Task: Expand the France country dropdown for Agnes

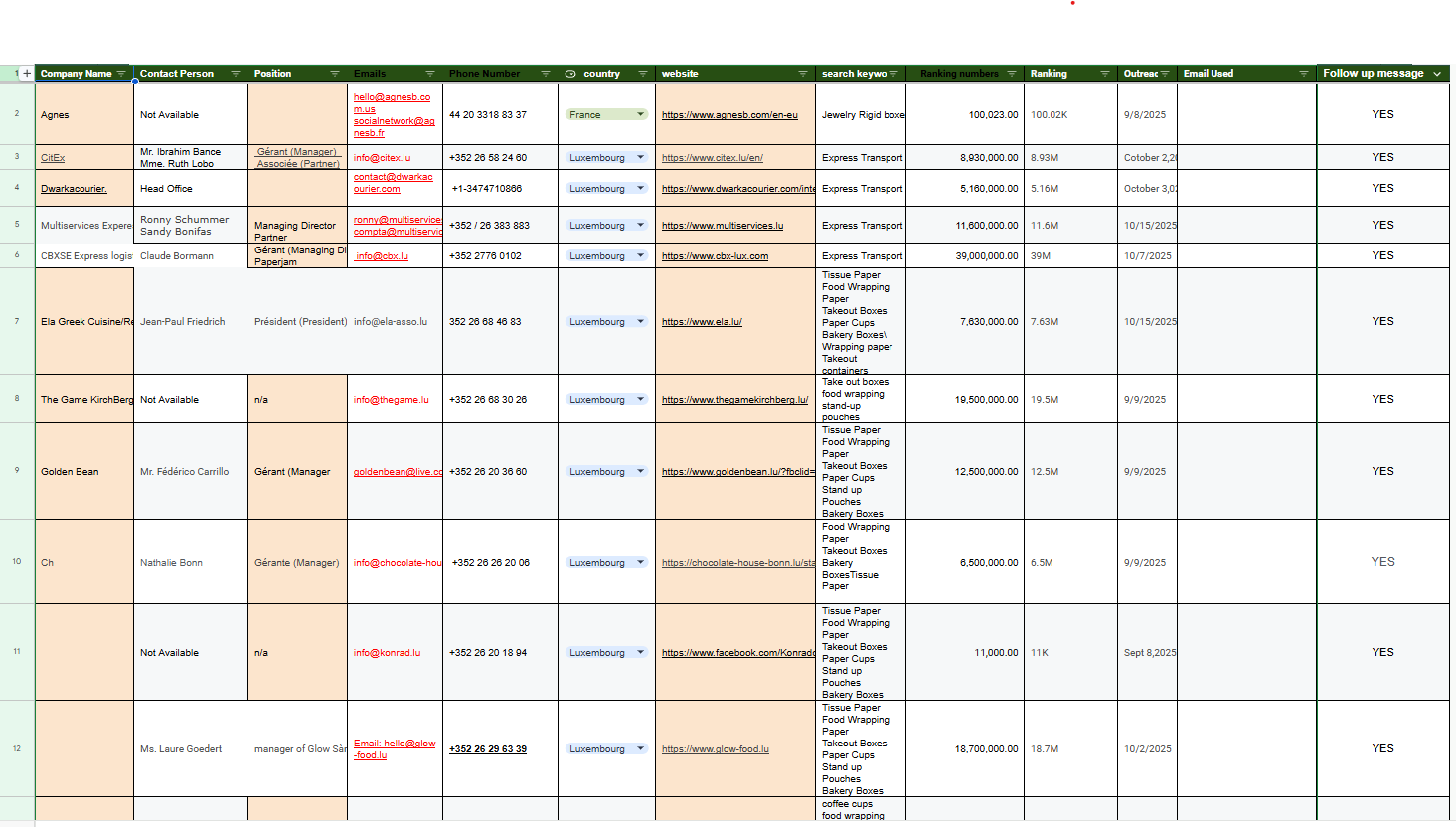Action: [640, 115]
